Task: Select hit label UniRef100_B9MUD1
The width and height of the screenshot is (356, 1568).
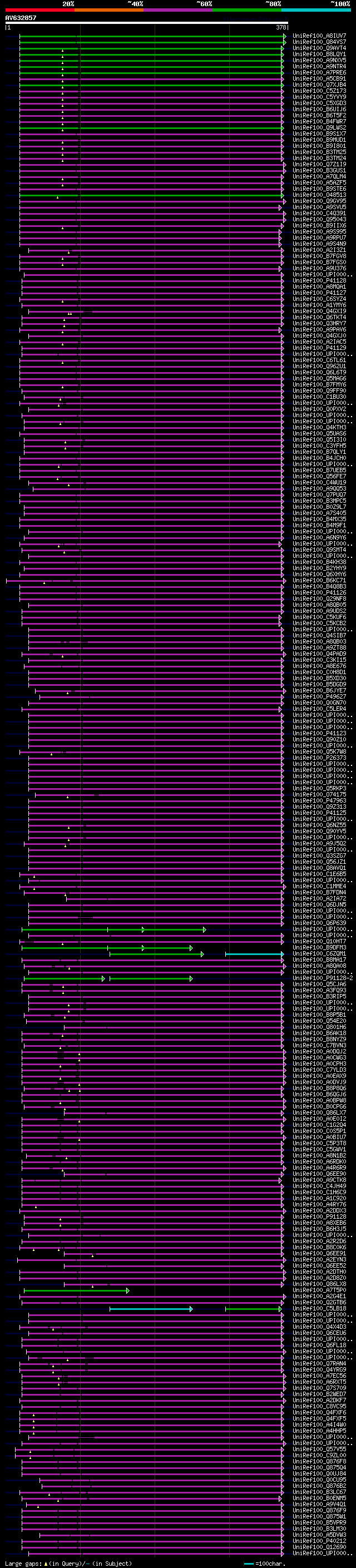Action: pyautogui.click(x=319, y=140)
